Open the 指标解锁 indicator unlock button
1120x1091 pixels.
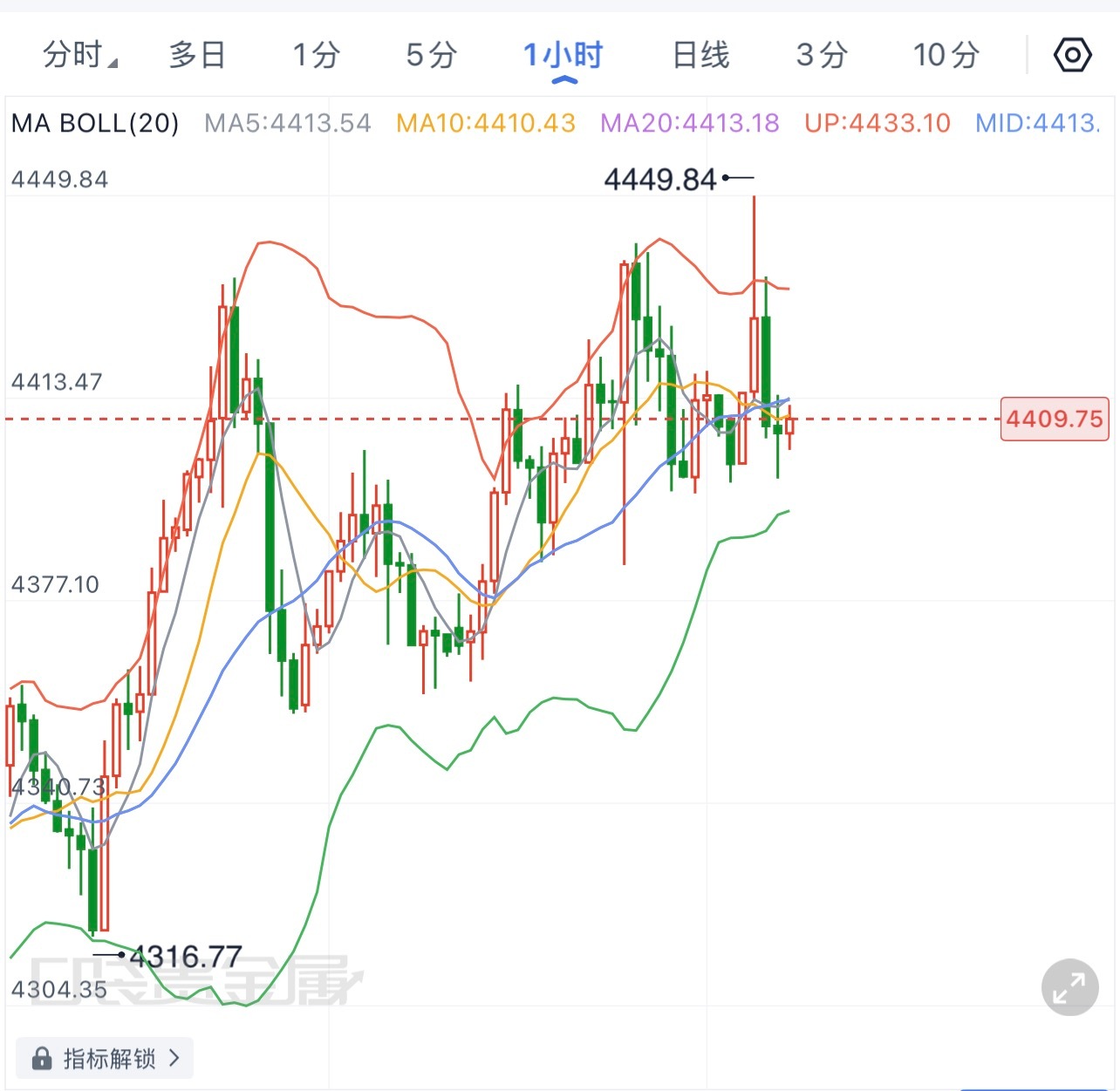pos(105,1059)
